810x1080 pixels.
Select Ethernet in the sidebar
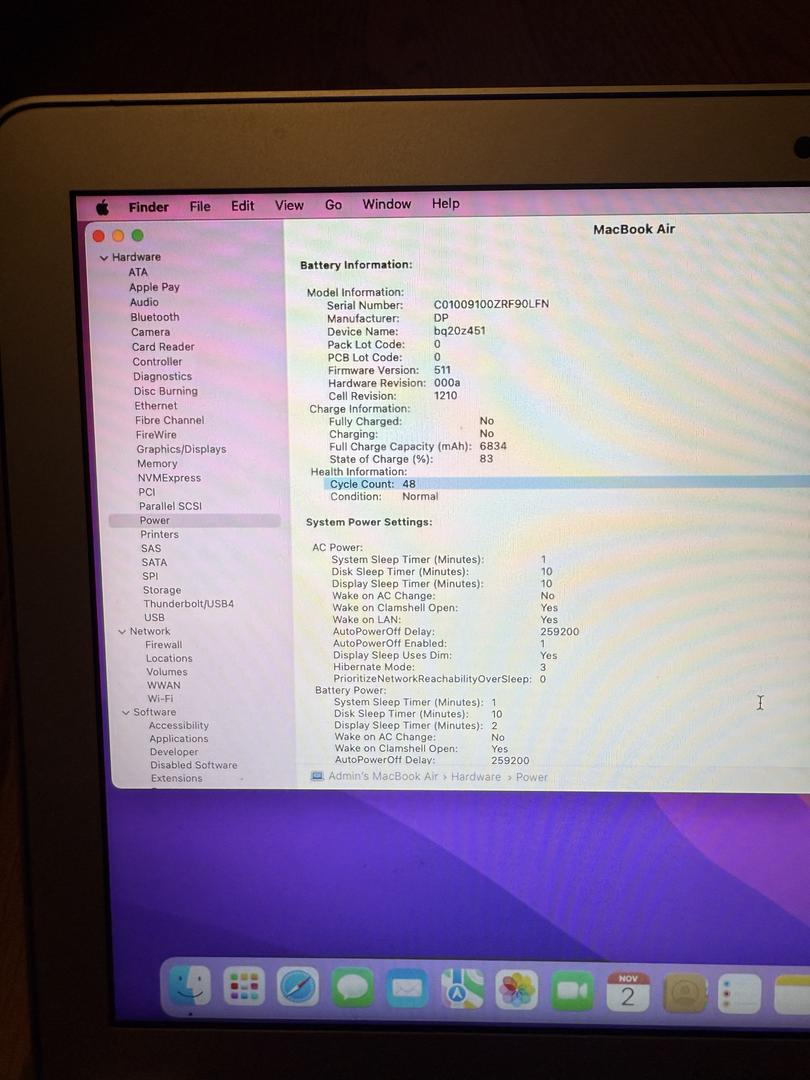pos(156,406)
